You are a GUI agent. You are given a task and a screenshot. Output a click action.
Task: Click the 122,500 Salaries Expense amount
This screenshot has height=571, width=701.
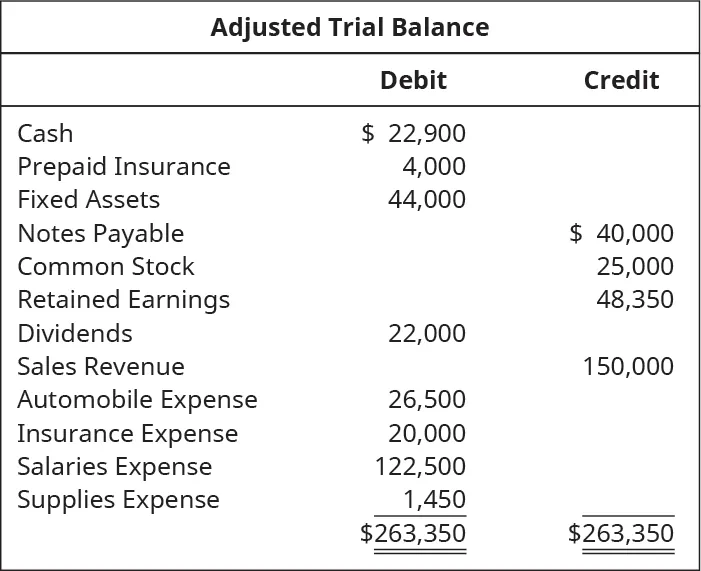tap(420, 466)
